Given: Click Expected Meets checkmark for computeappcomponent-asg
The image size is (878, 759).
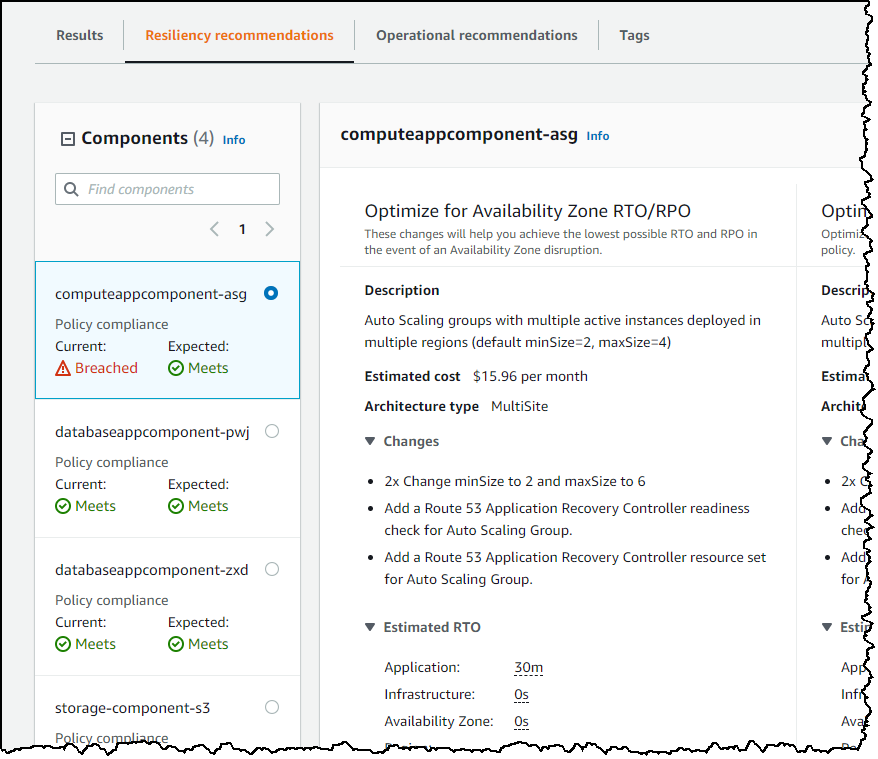Looking at the screenshot, I should point(176,368).
